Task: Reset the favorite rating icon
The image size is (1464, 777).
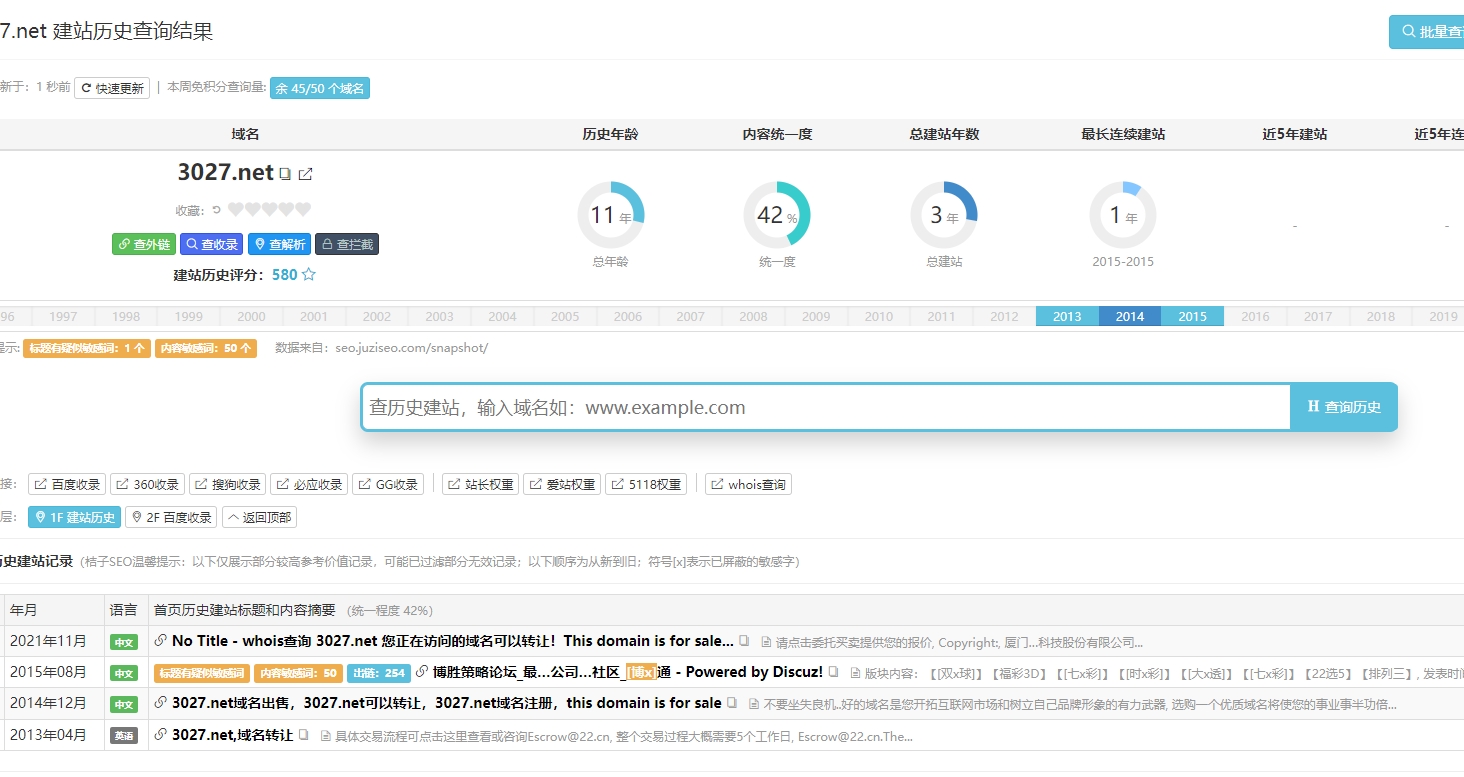Action: 216,210
